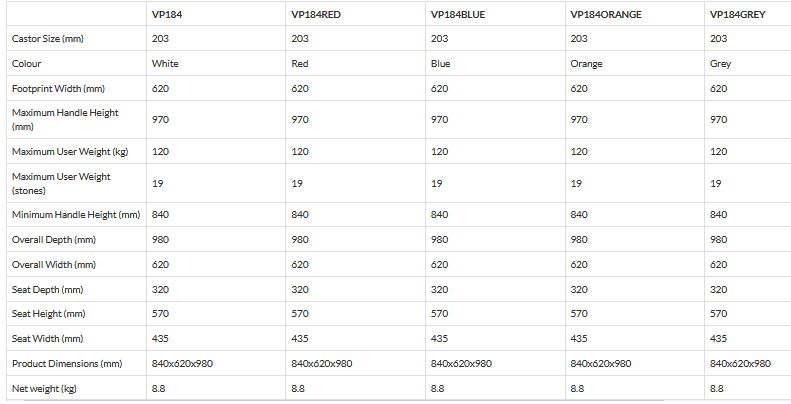Image resolution: width=791 pixels, height=404 pixels.
Task: Click the VP184BLUE column header
Action: click(x=460, y=15)
